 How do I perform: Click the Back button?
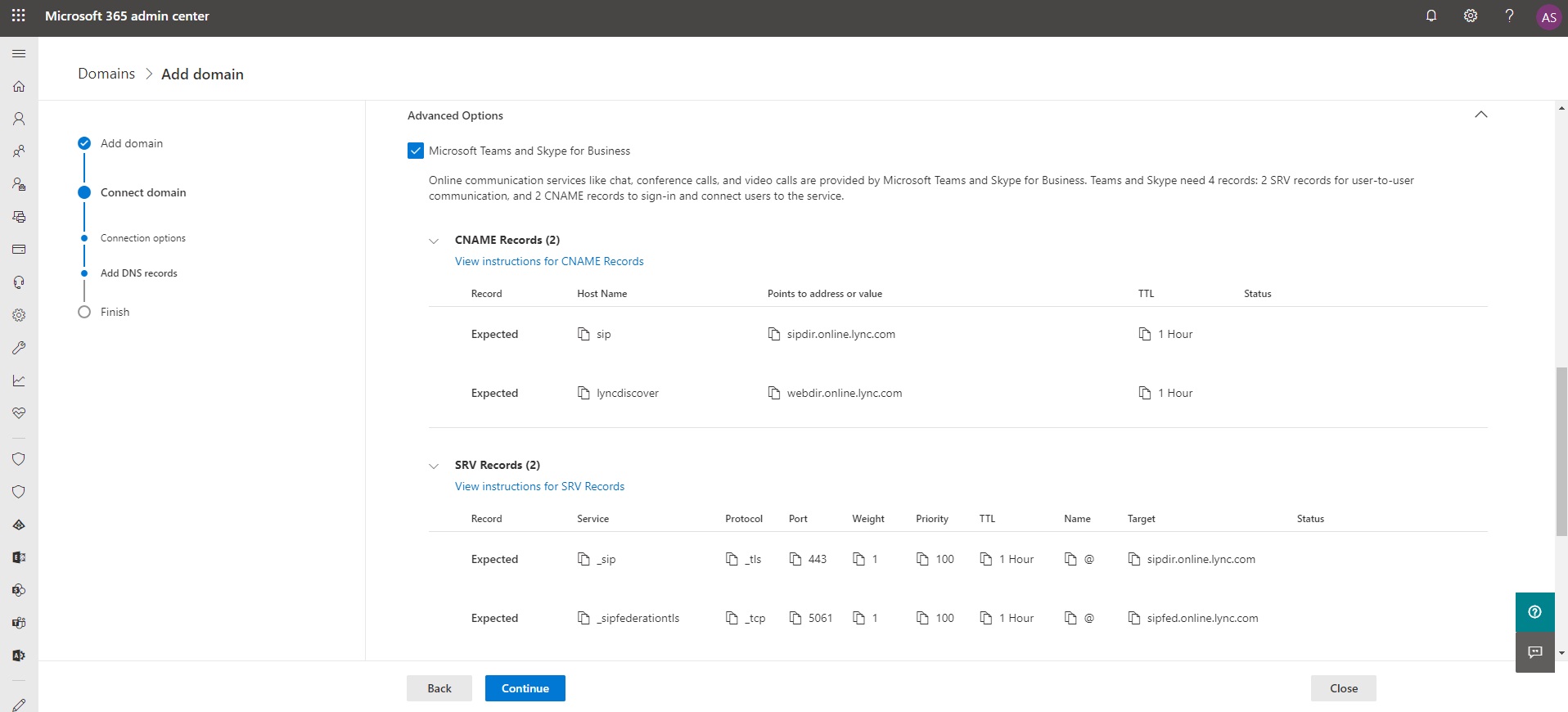(439, 688)
